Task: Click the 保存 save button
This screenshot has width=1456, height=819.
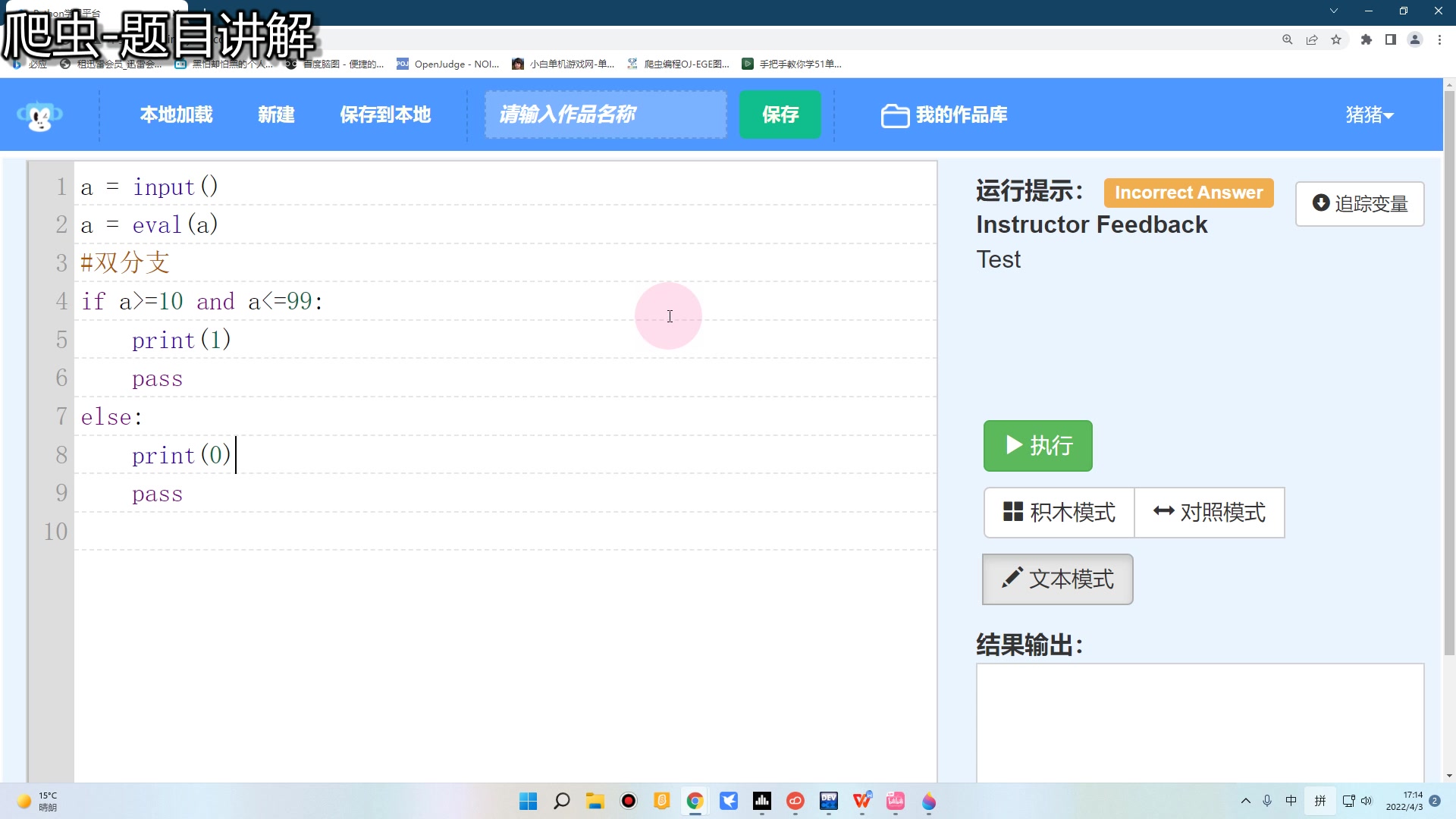Action: coord(780,115)
